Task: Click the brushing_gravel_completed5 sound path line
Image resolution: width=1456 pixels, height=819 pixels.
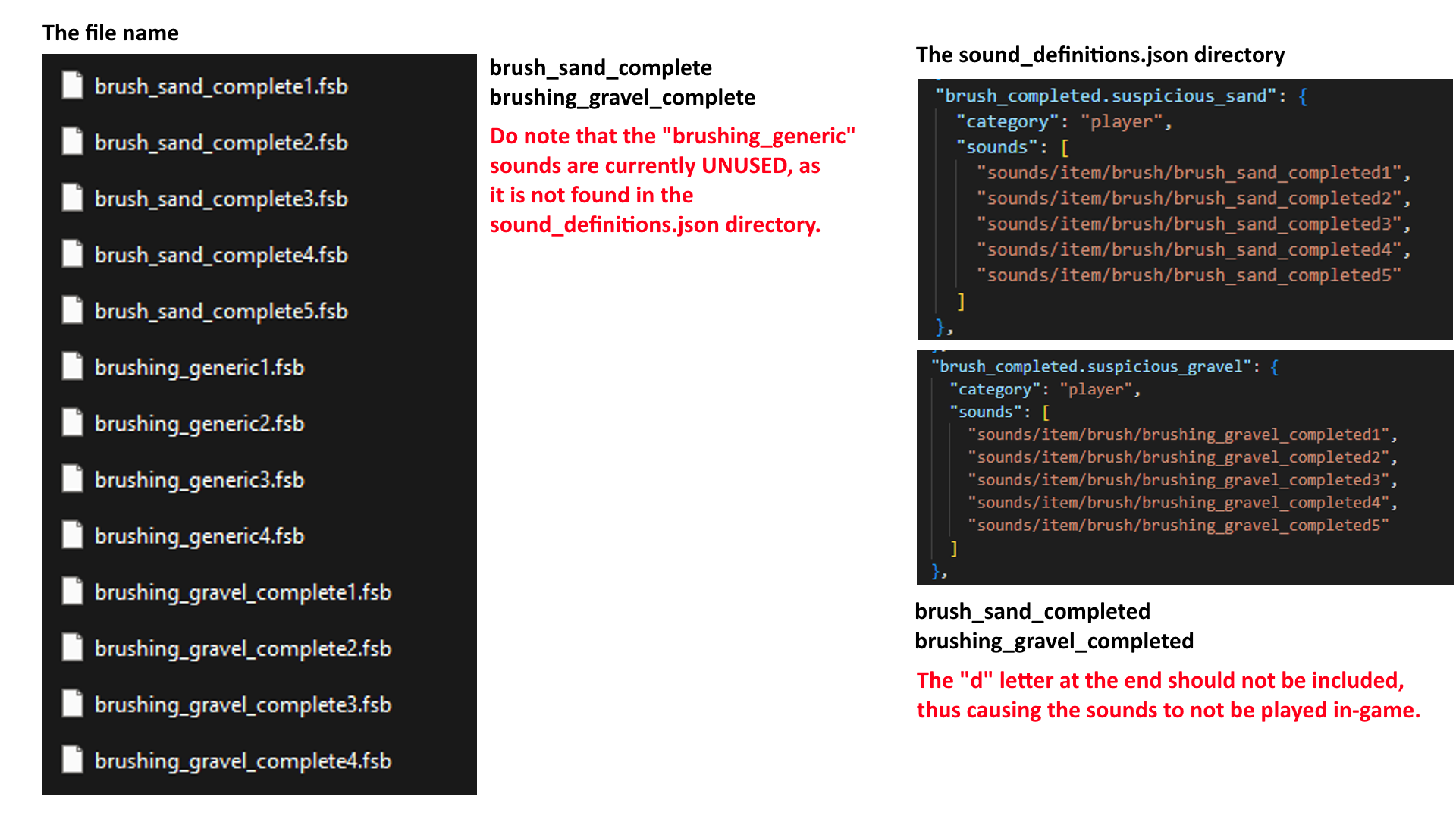Action: 1178,526
